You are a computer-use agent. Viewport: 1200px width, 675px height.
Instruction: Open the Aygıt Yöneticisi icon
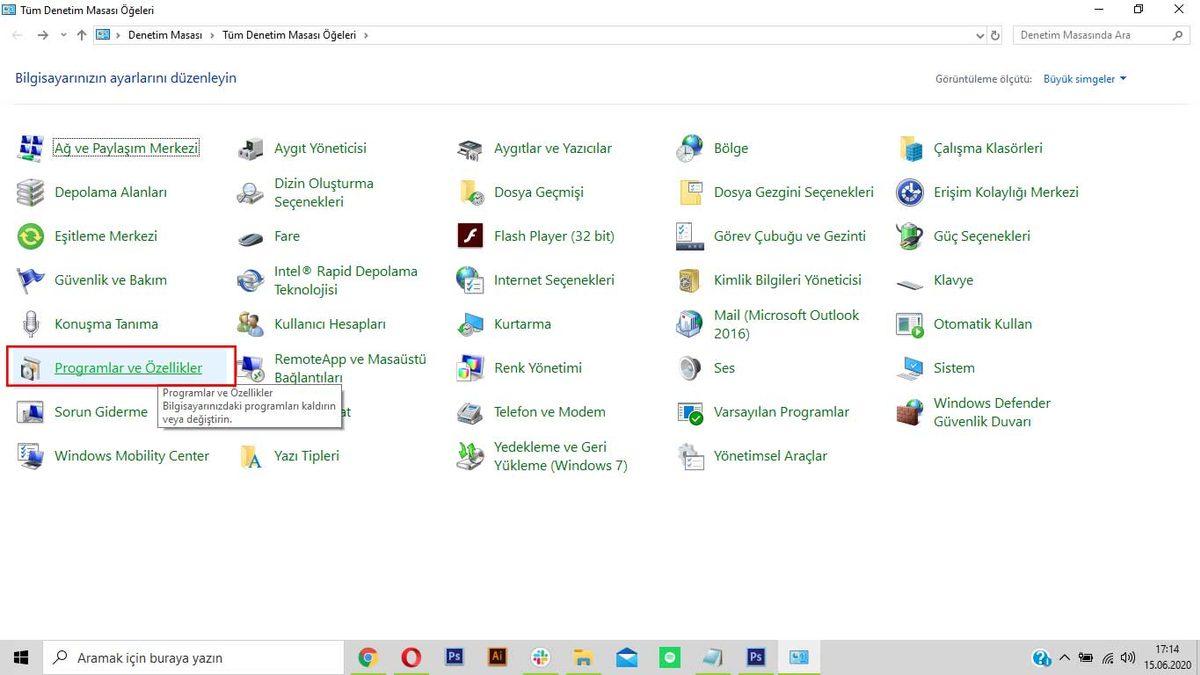[x=250, y=149]
